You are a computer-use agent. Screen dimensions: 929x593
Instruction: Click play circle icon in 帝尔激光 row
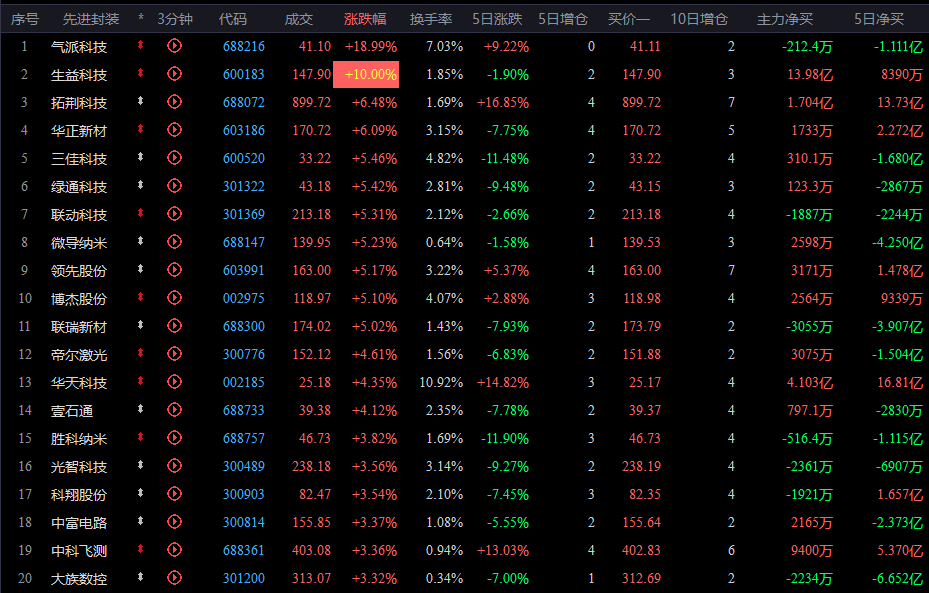(x=174, y=354)
